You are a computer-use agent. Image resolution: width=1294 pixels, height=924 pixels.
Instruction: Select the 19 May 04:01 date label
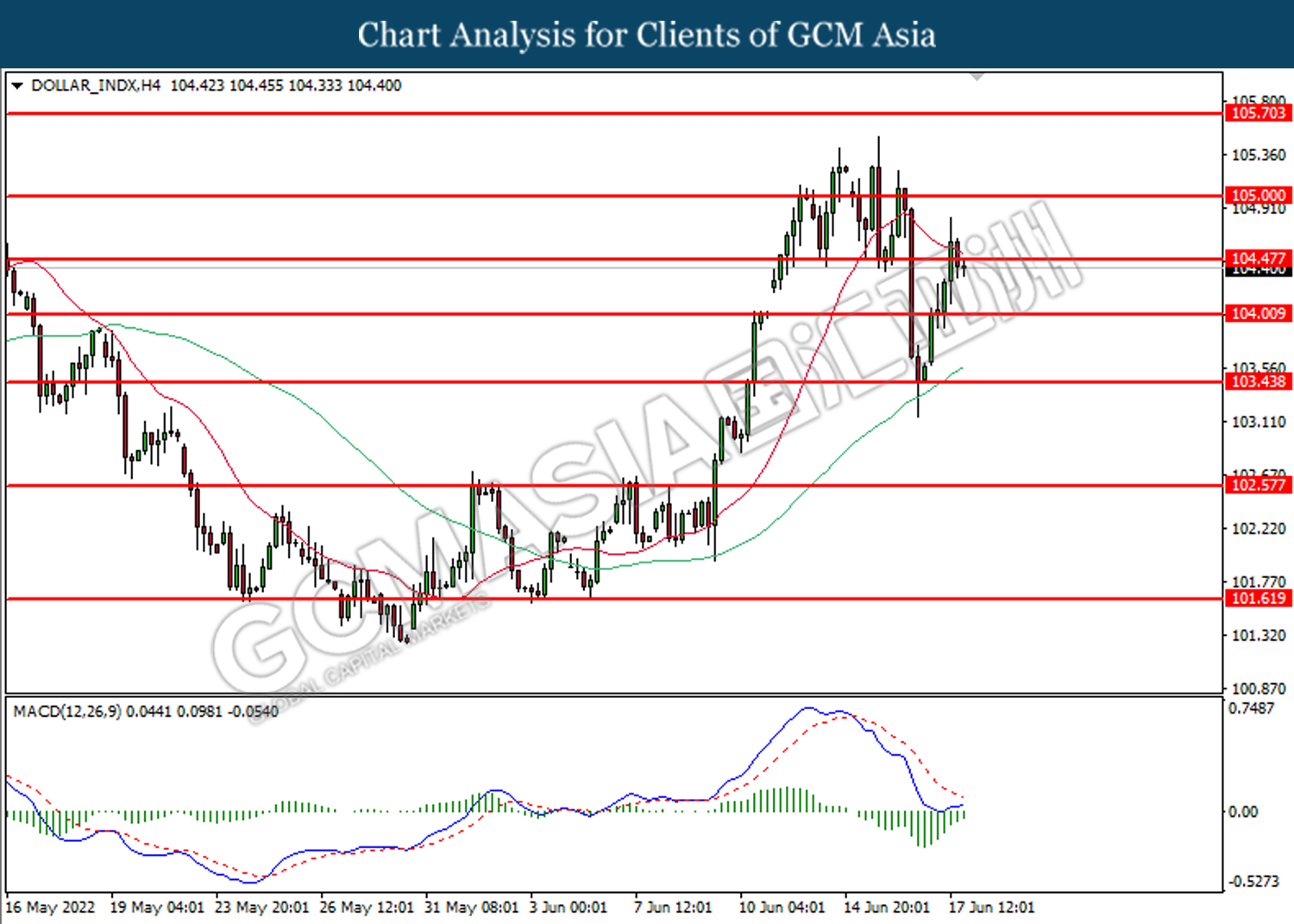[157, 908]
